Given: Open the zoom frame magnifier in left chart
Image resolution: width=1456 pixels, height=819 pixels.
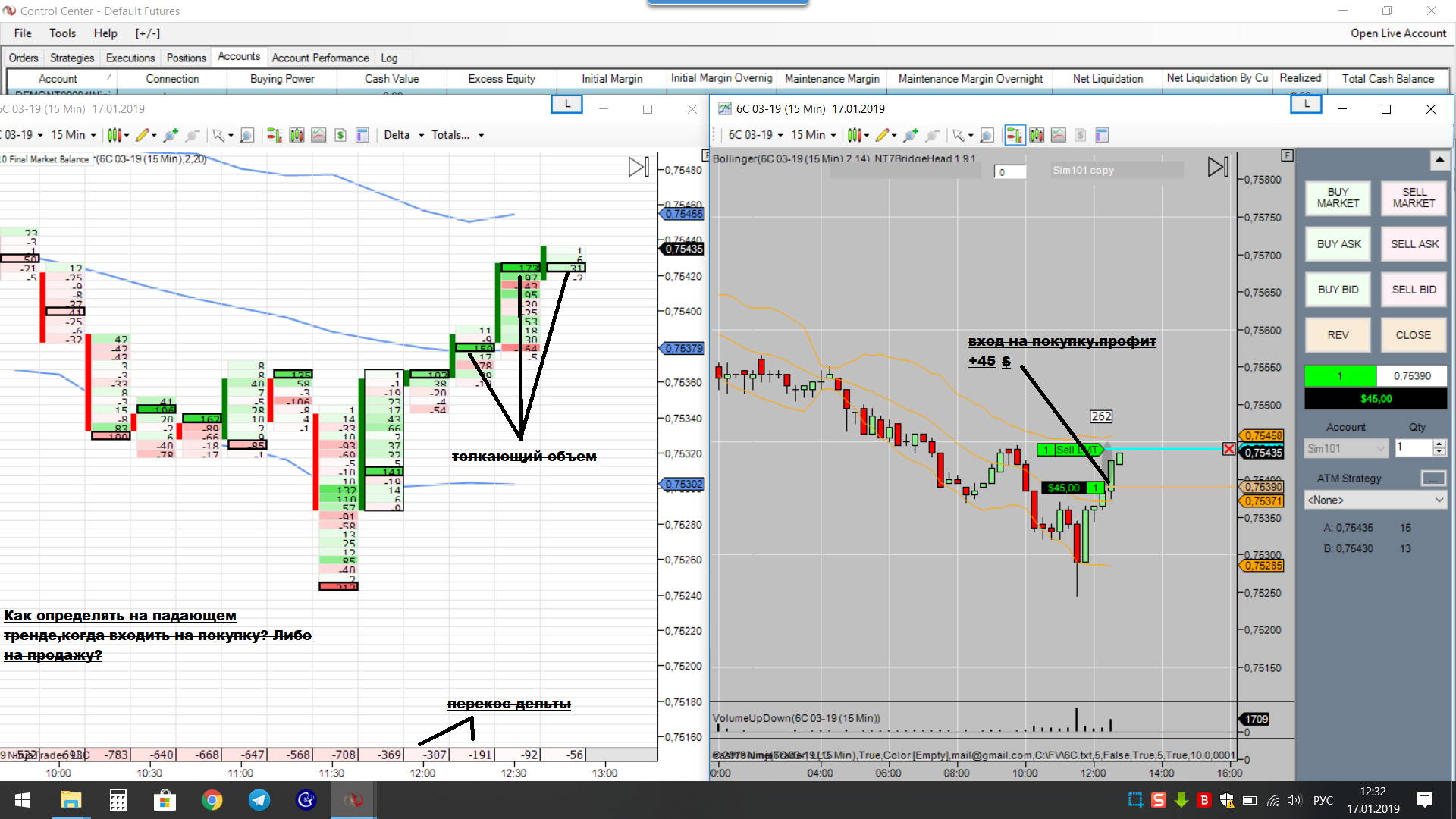Looking at the screenshot, I should pos(247,135).
